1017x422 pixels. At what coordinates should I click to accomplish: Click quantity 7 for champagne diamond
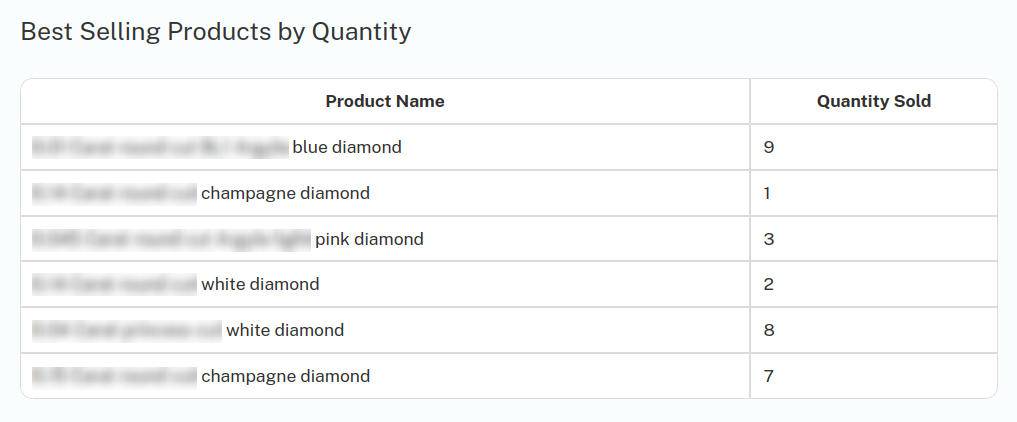point(769,377)
